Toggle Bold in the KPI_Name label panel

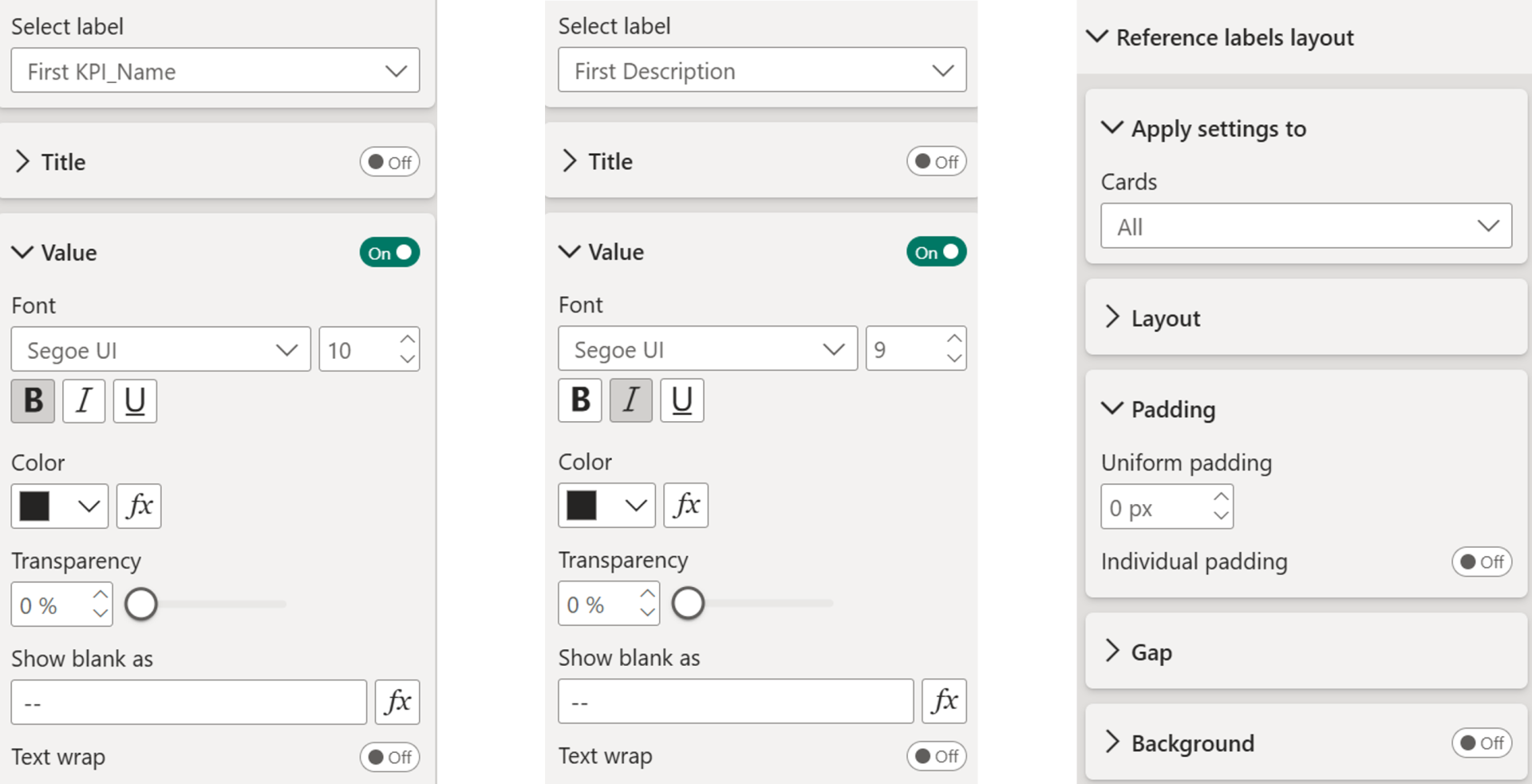[33, 400]
